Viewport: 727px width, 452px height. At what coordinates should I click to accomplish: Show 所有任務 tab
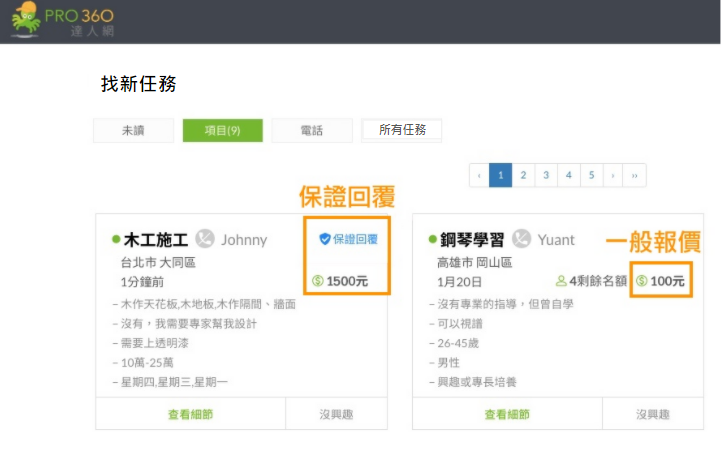(x=402, y=130)
